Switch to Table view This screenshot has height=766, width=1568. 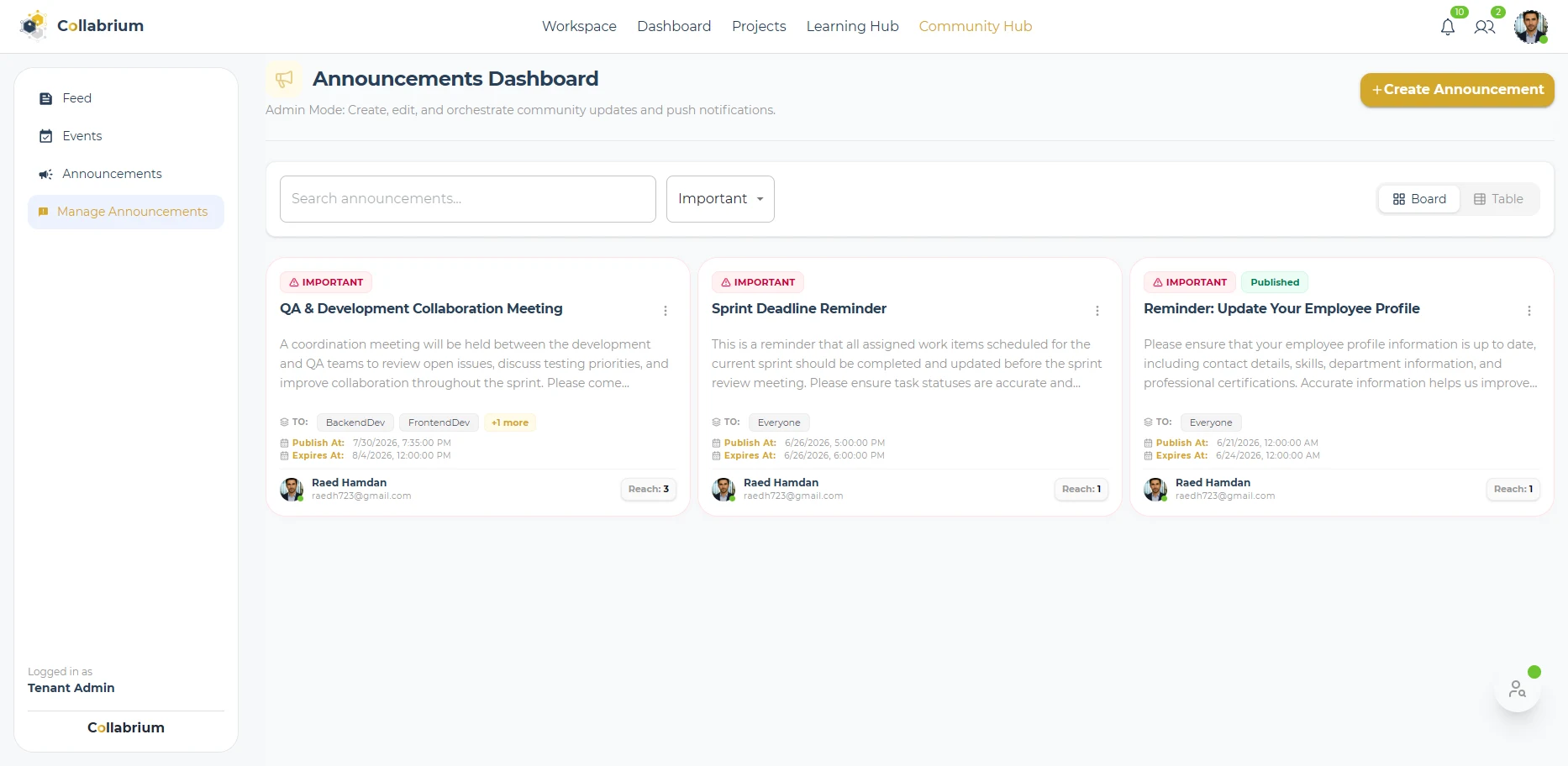[1498, 199]
